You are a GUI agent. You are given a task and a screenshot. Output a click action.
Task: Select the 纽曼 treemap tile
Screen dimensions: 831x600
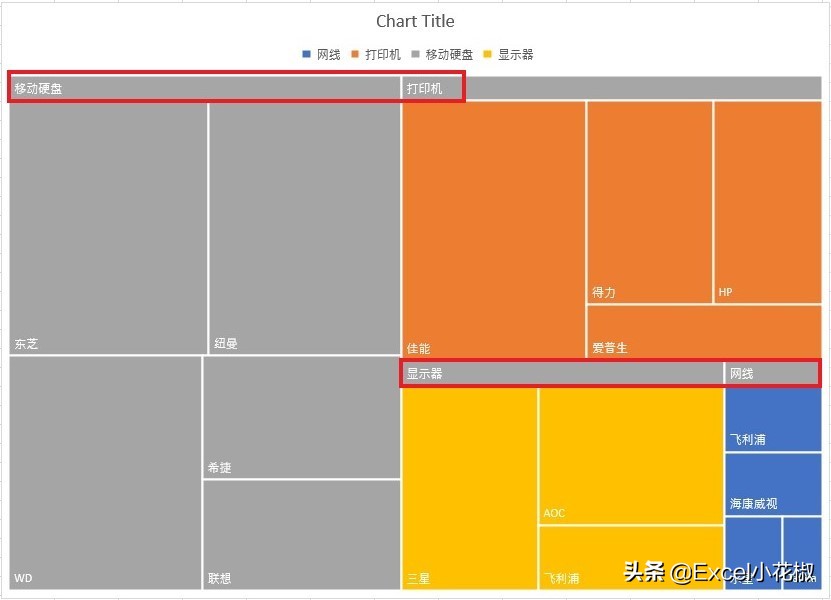304,228
